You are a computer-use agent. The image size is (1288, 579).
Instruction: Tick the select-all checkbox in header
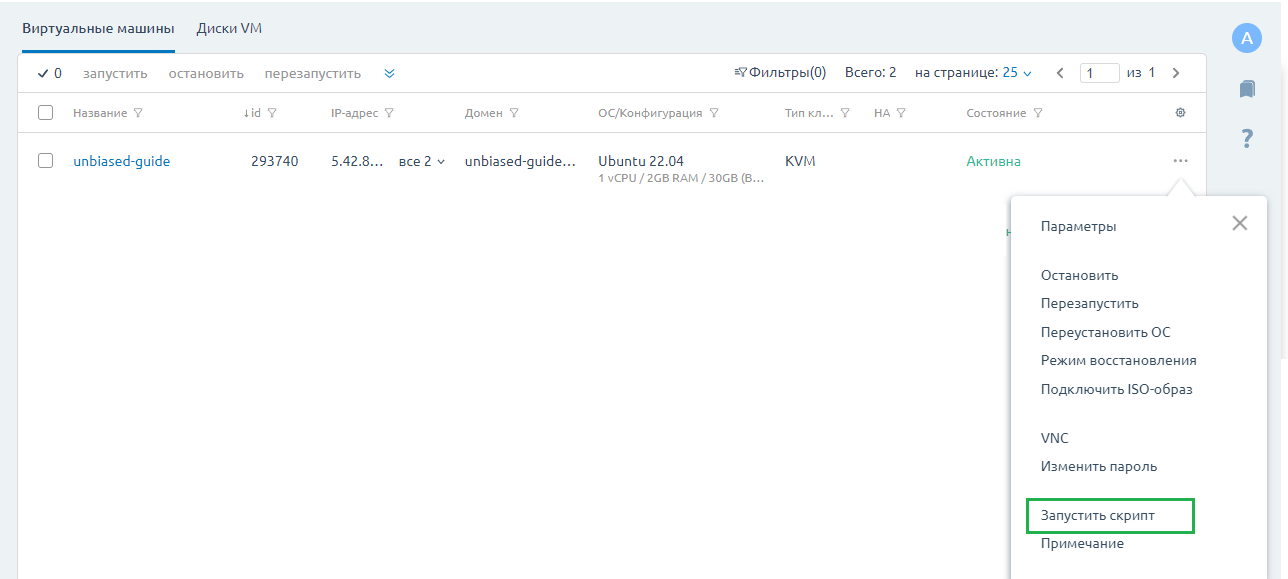[45, 113]
